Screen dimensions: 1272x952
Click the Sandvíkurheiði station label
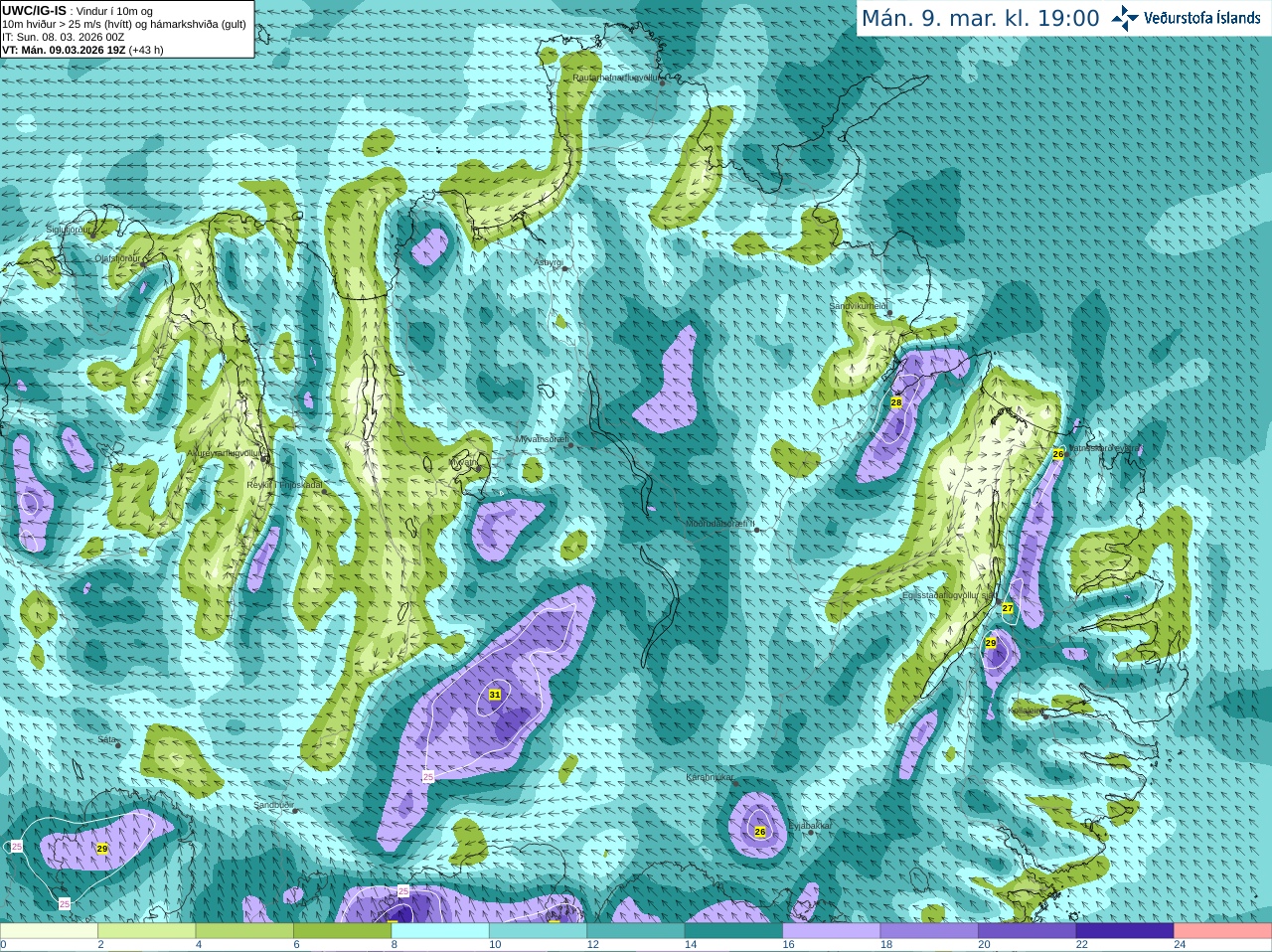click(x=859, y=306)
